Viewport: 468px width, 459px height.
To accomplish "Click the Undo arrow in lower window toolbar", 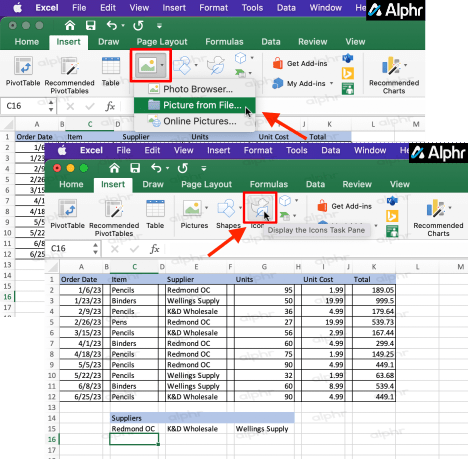I will (156, 168).
